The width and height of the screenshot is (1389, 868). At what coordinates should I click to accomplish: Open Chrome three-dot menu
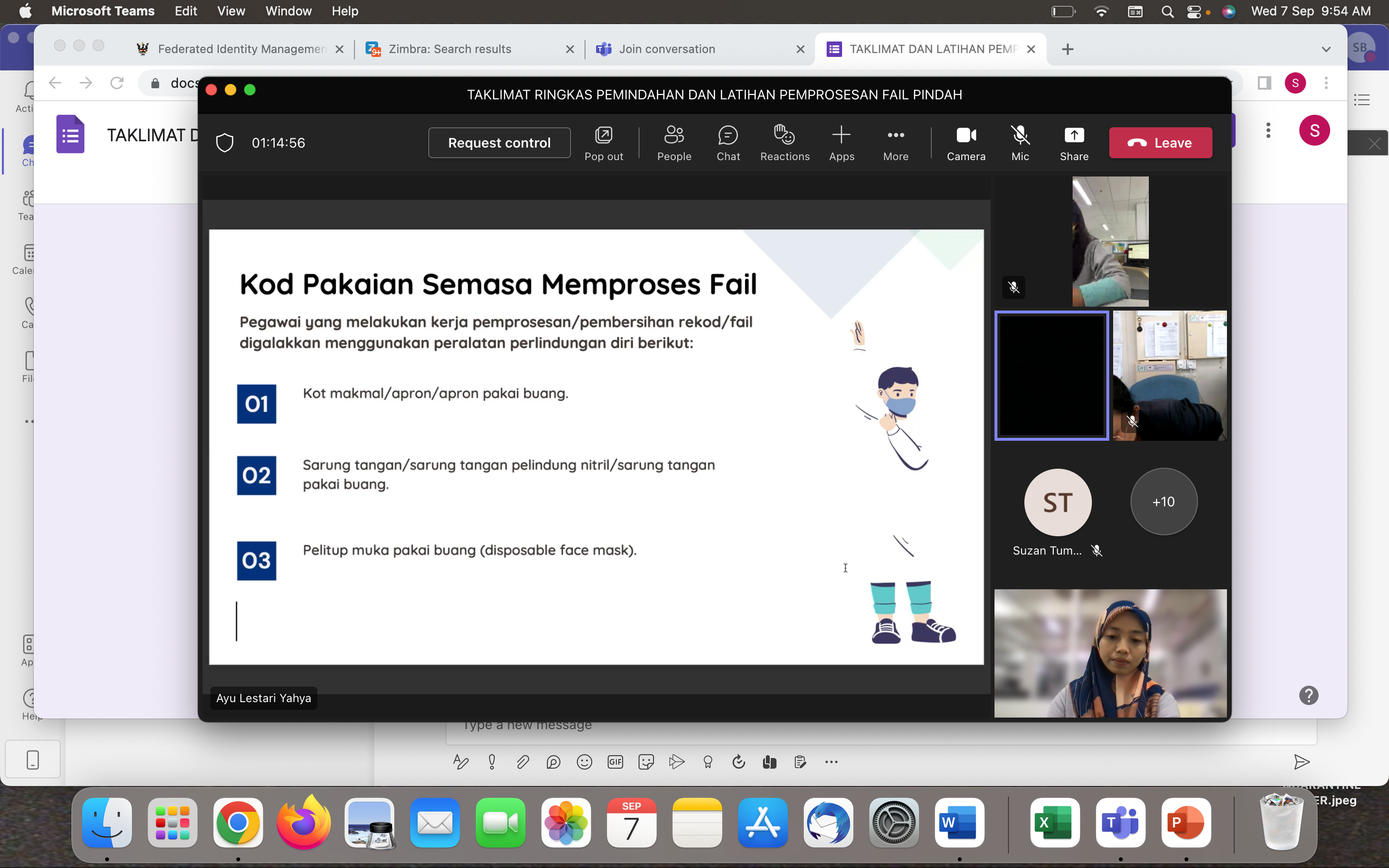click(x=1326, y=83)
